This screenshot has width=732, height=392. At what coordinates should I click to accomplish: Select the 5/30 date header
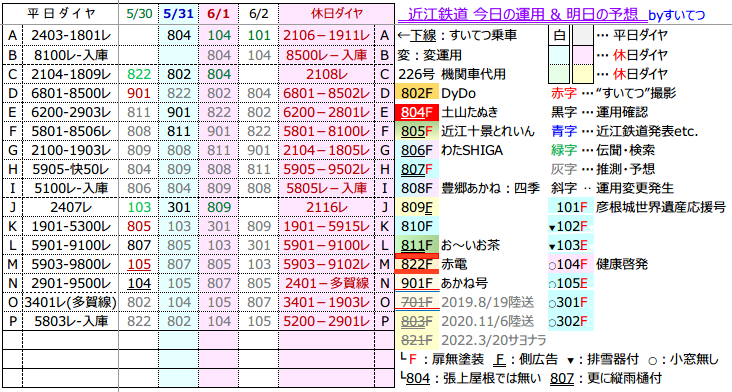(139, 14)
